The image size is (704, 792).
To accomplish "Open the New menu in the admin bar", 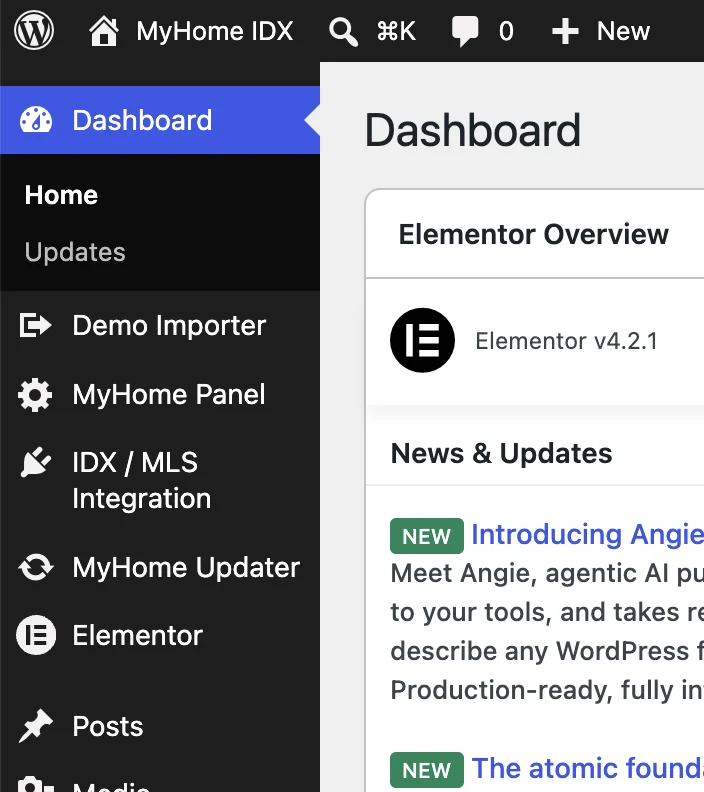I will point(623,31).
